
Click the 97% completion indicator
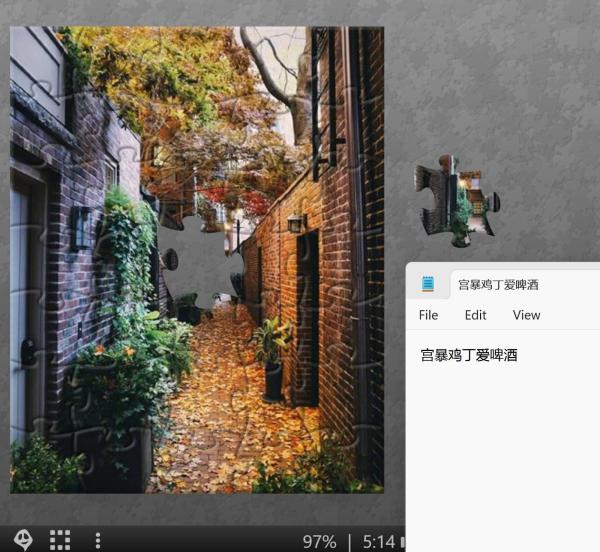(319, 541)
